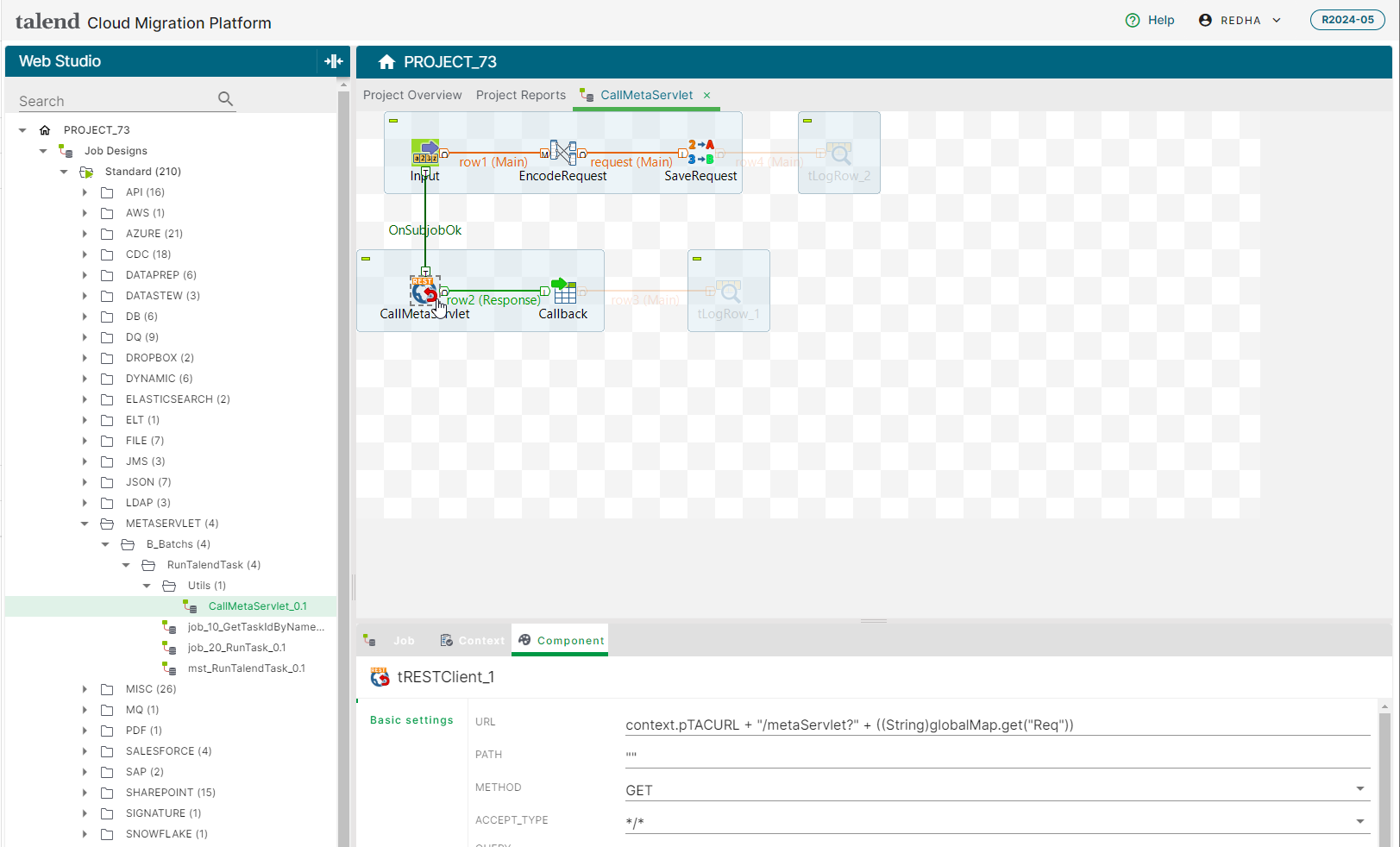Click the OnSubjobOk trigger label

pos(425,230)
